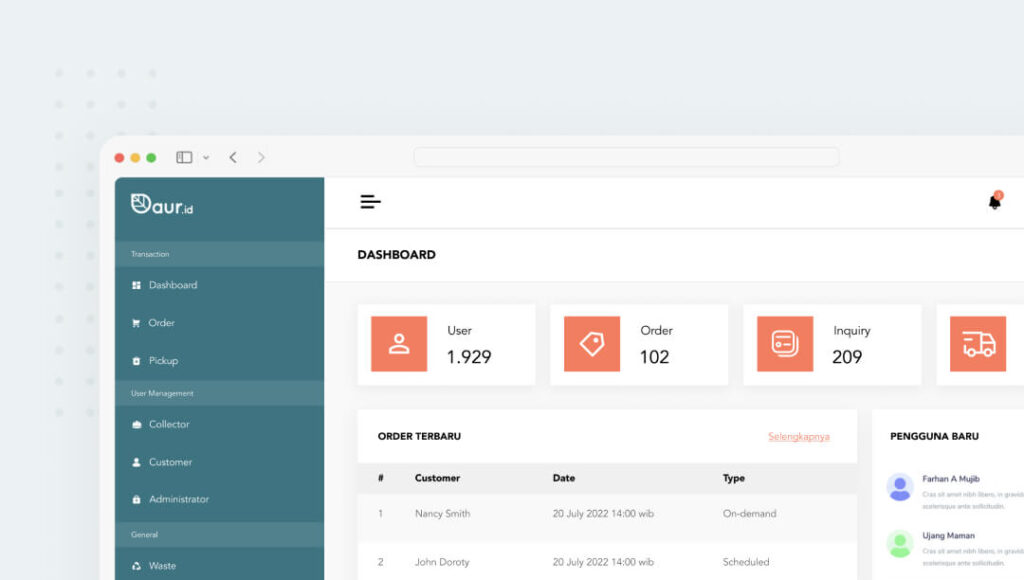Click the orange delivery truck icon
1024x580 pixels.
click(978, 344)
